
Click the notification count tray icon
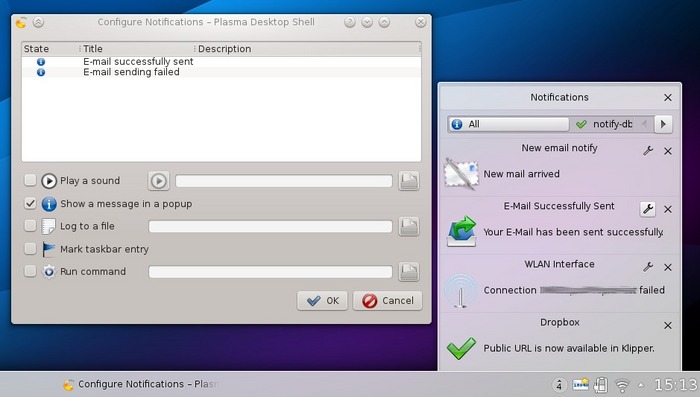[x=559, y=384]
